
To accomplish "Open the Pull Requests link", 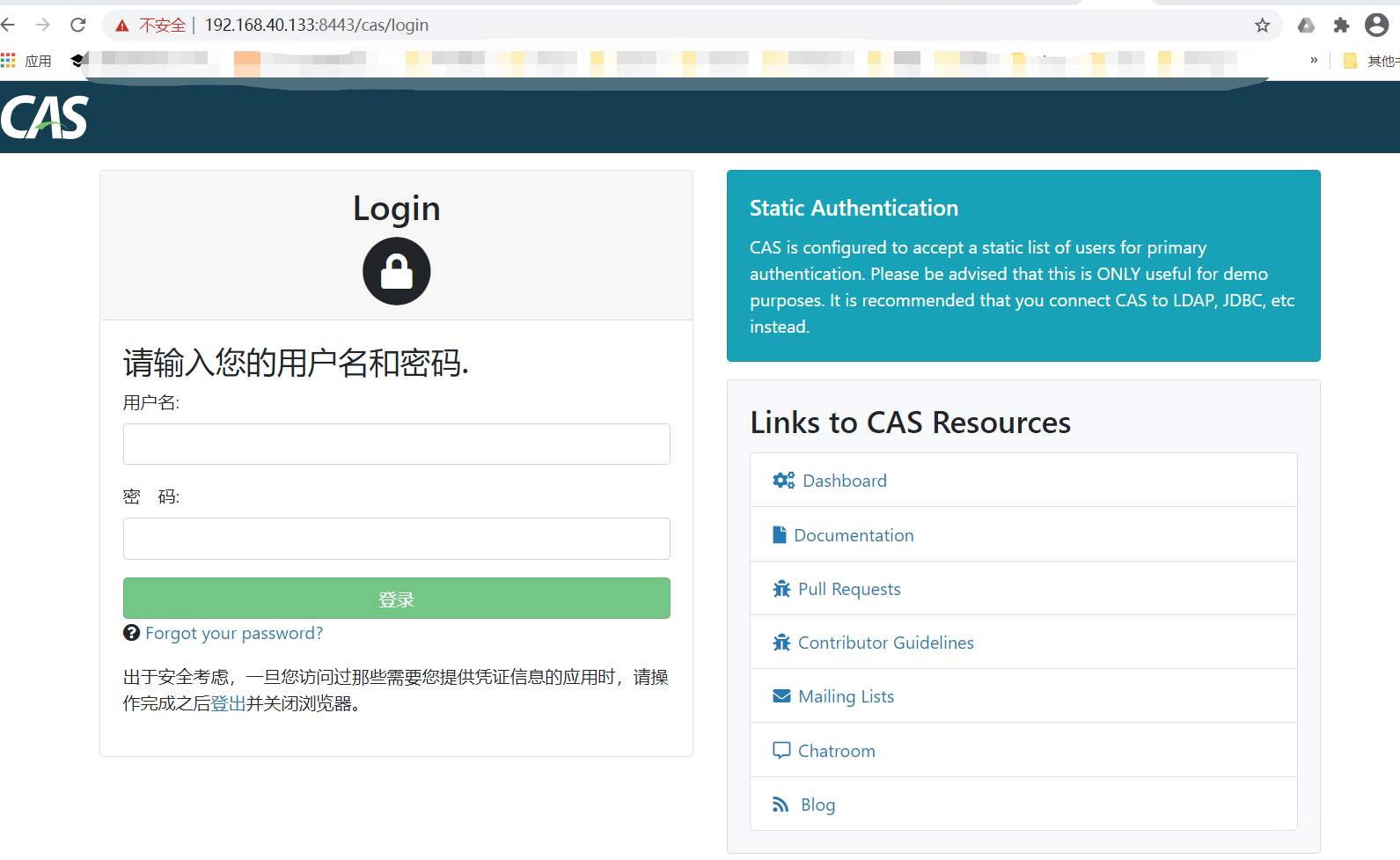I will [x=849, y=589].
